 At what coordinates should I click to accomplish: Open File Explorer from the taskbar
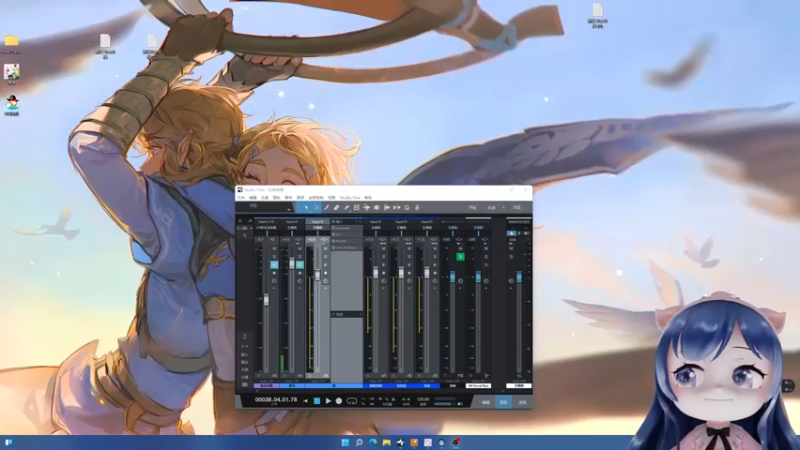pos(386,442)
